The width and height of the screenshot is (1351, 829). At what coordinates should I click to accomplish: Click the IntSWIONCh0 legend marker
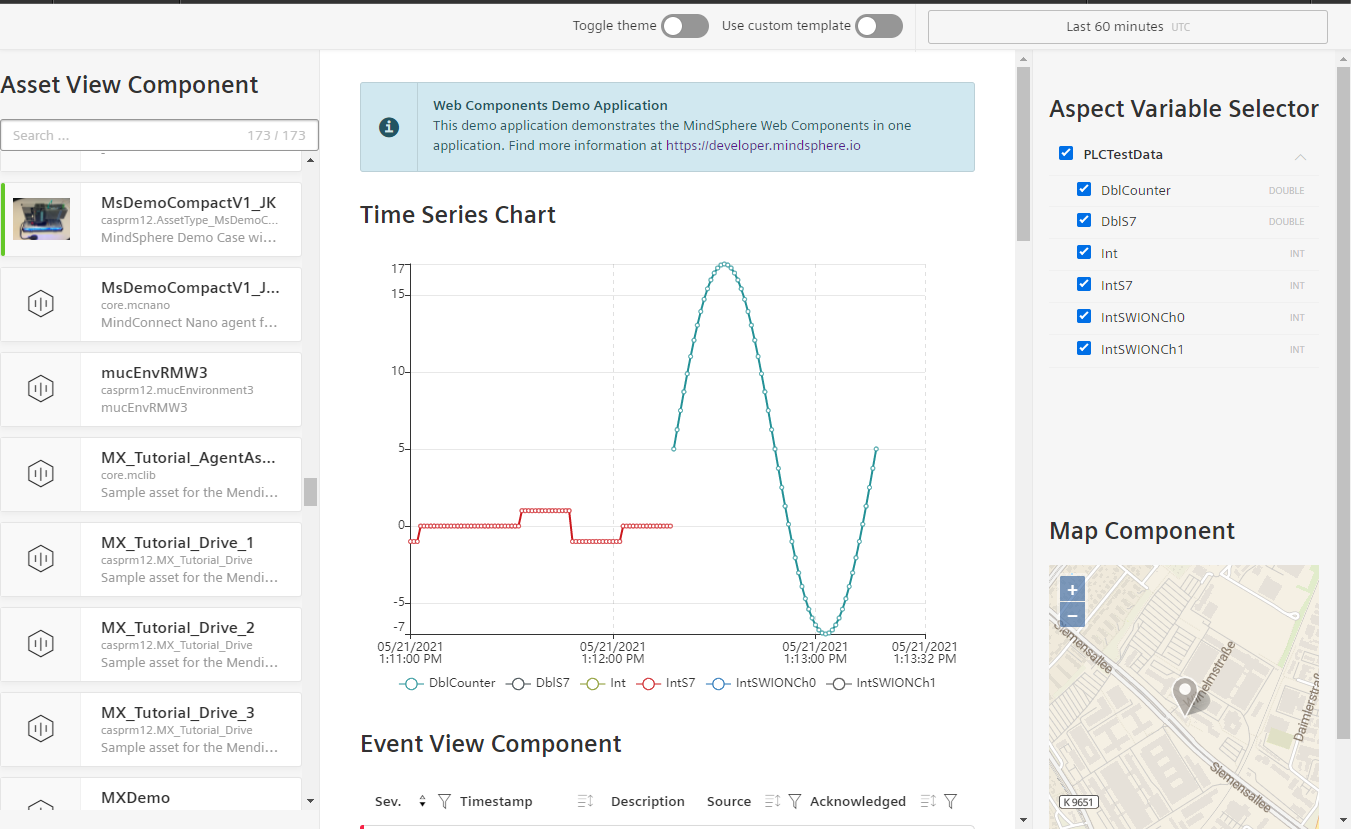(x=718, y=684)
